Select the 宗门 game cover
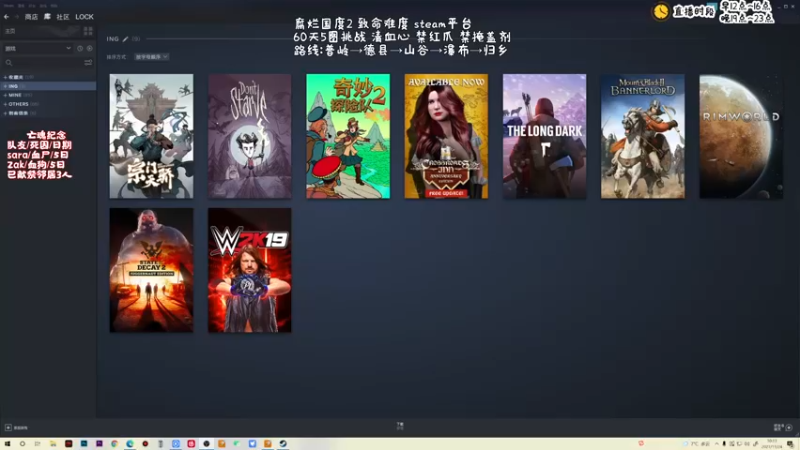Viewport: 800px width, 450px height. click(x=152, y=136)
